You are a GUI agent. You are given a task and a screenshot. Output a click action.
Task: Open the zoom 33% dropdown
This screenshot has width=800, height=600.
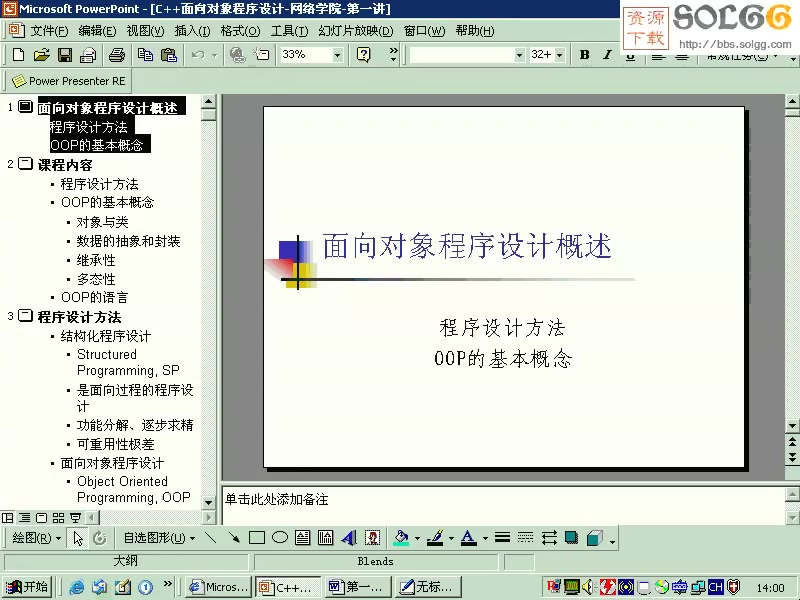[337, 55]
